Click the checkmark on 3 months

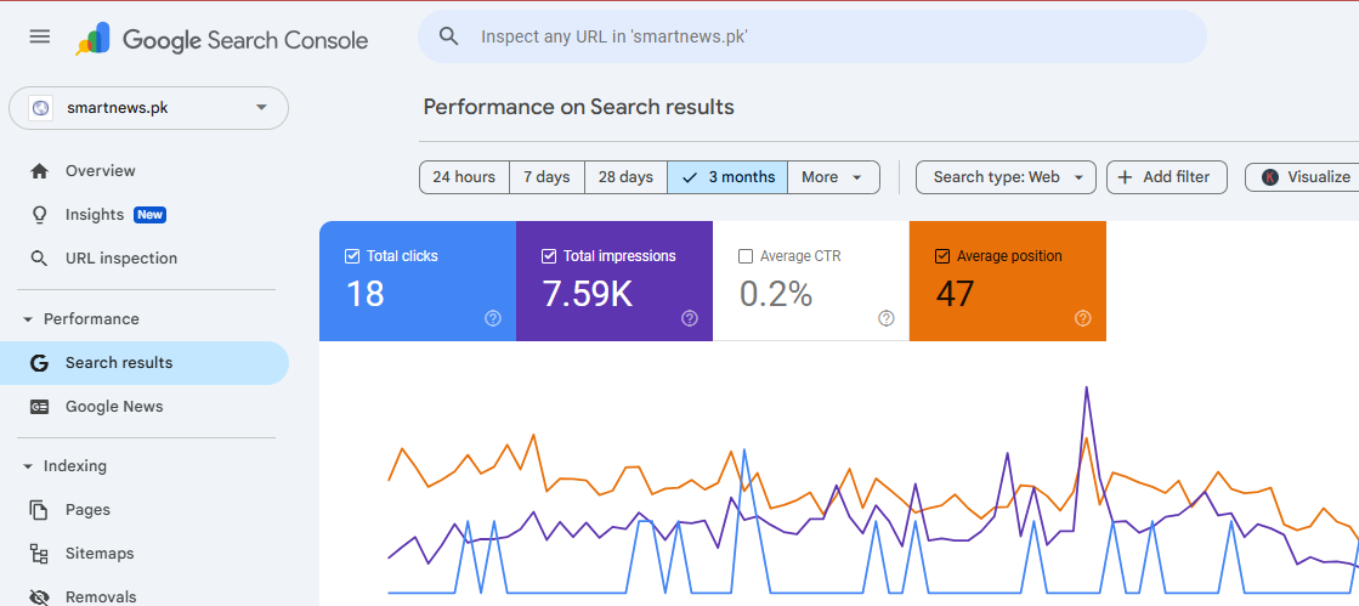[x=689, y=177]
